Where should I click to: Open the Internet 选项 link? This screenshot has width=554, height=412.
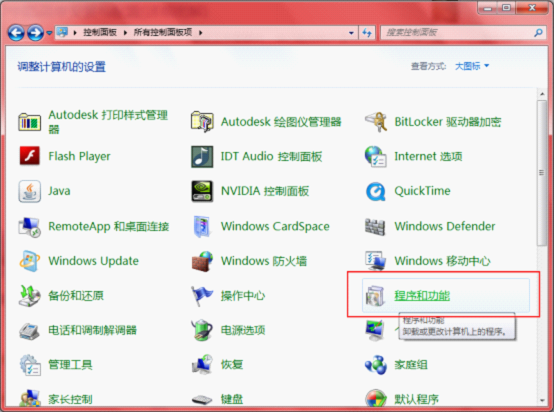click(428, 156)
